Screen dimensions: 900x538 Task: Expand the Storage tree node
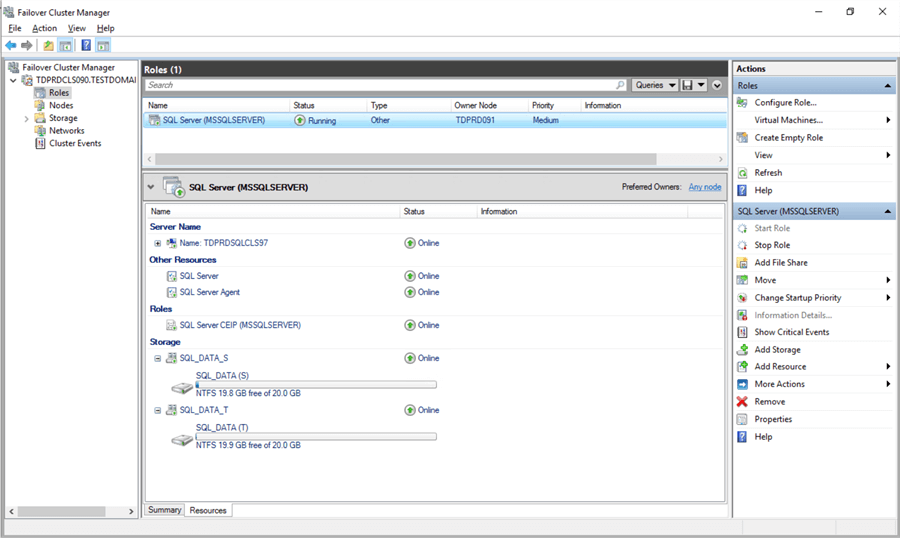tap(26, 119)
